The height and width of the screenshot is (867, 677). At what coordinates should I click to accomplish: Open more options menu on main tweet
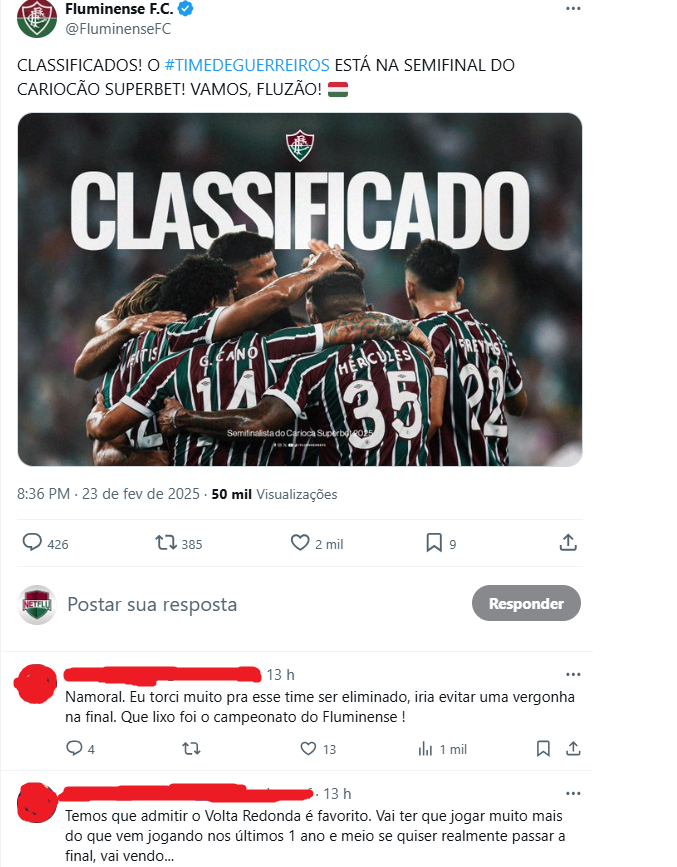tap(574, 8)
